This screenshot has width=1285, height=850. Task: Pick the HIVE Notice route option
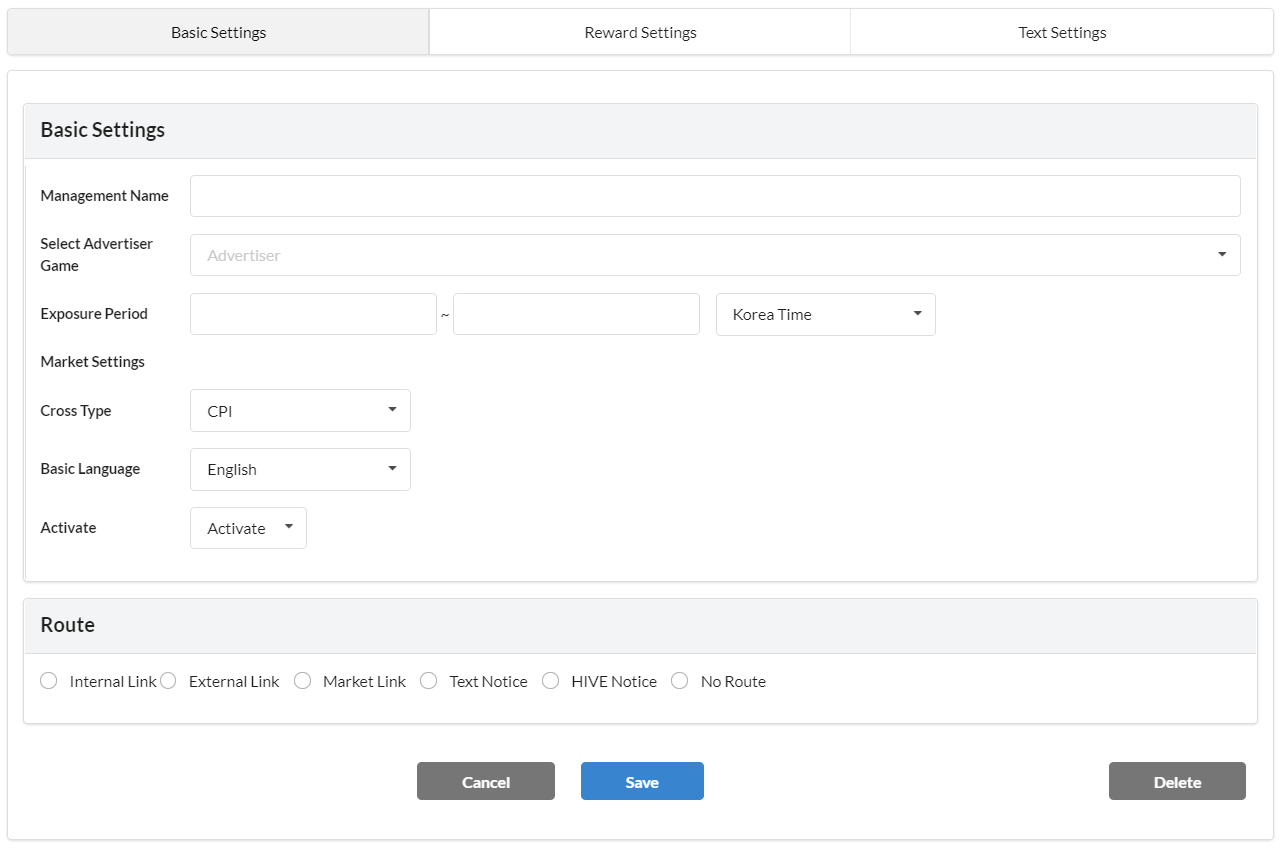coord(550,681)
